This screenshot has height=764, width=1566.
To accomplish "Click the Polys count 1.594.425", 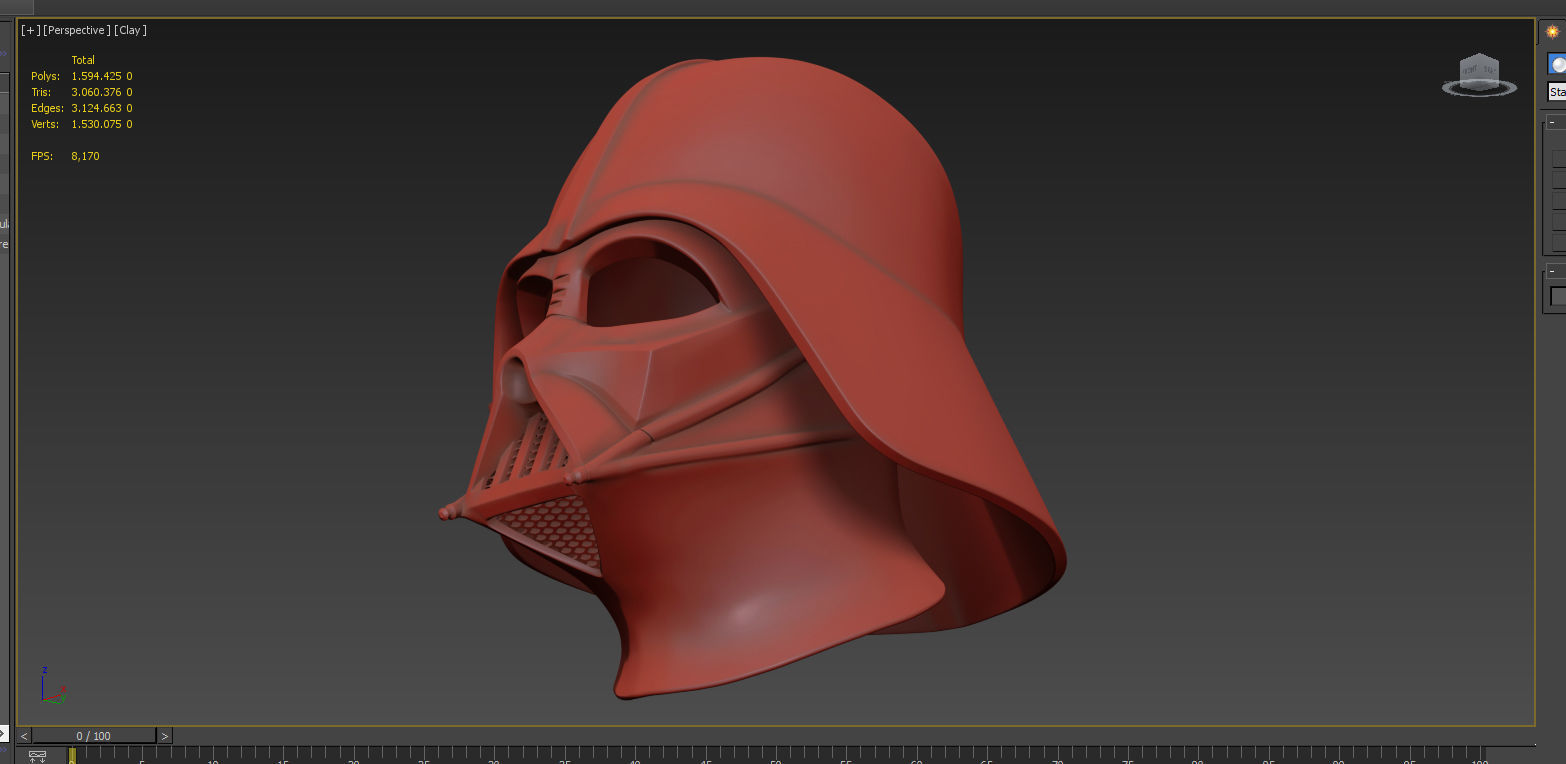I will click(96, 76).
